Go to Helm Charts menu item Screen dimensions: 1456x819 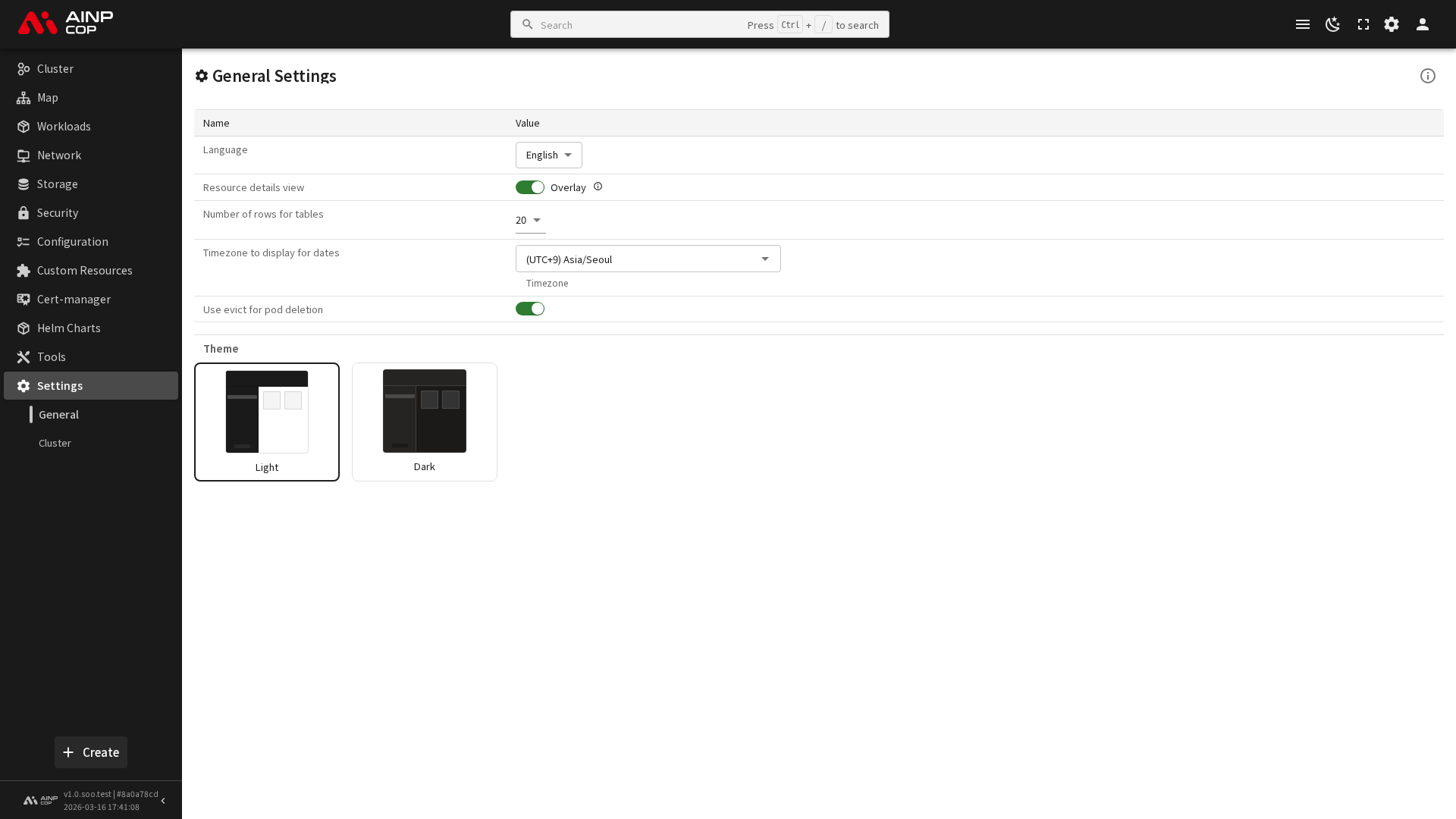[x=68, y=328]
